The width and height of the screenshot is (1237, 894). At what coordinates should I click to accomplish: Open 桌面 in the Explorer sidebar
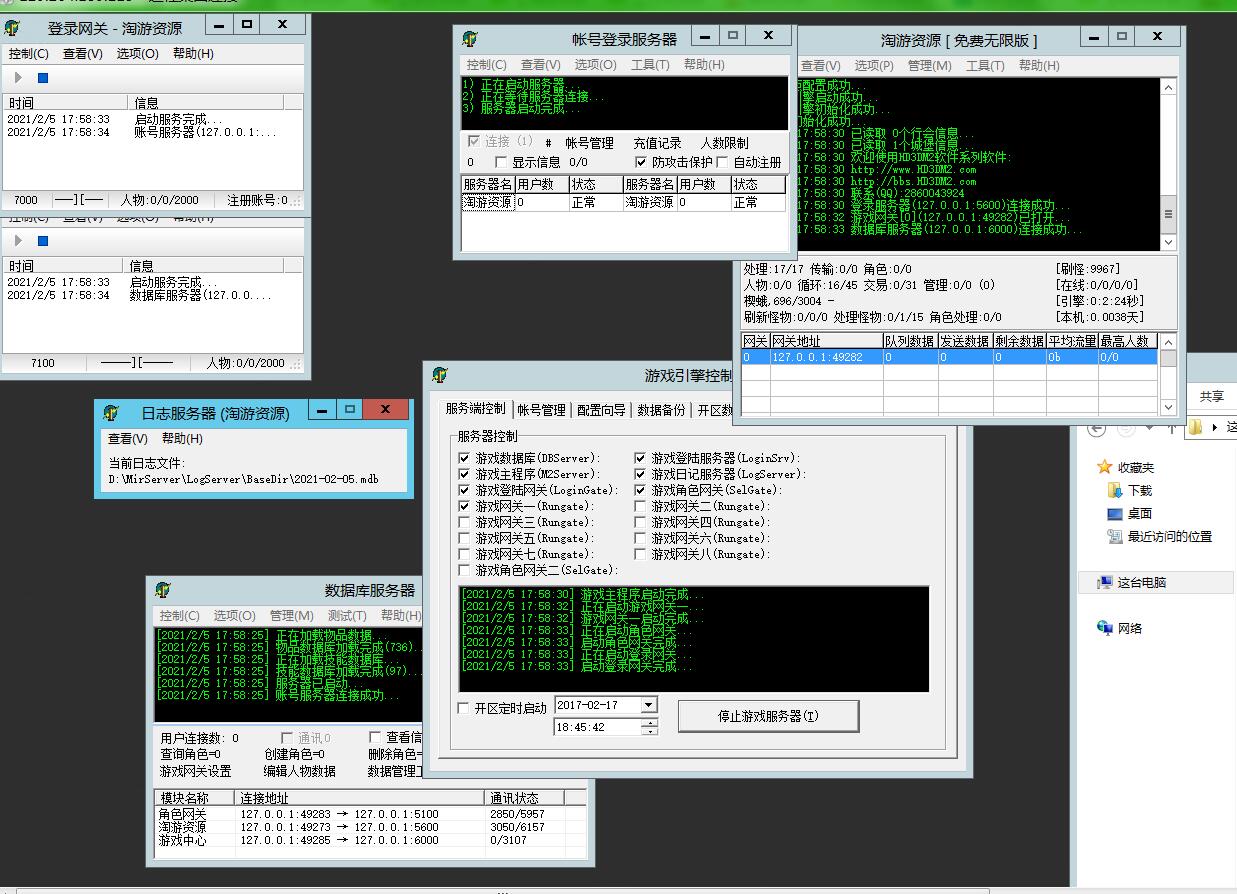(x=1139, y=514)
